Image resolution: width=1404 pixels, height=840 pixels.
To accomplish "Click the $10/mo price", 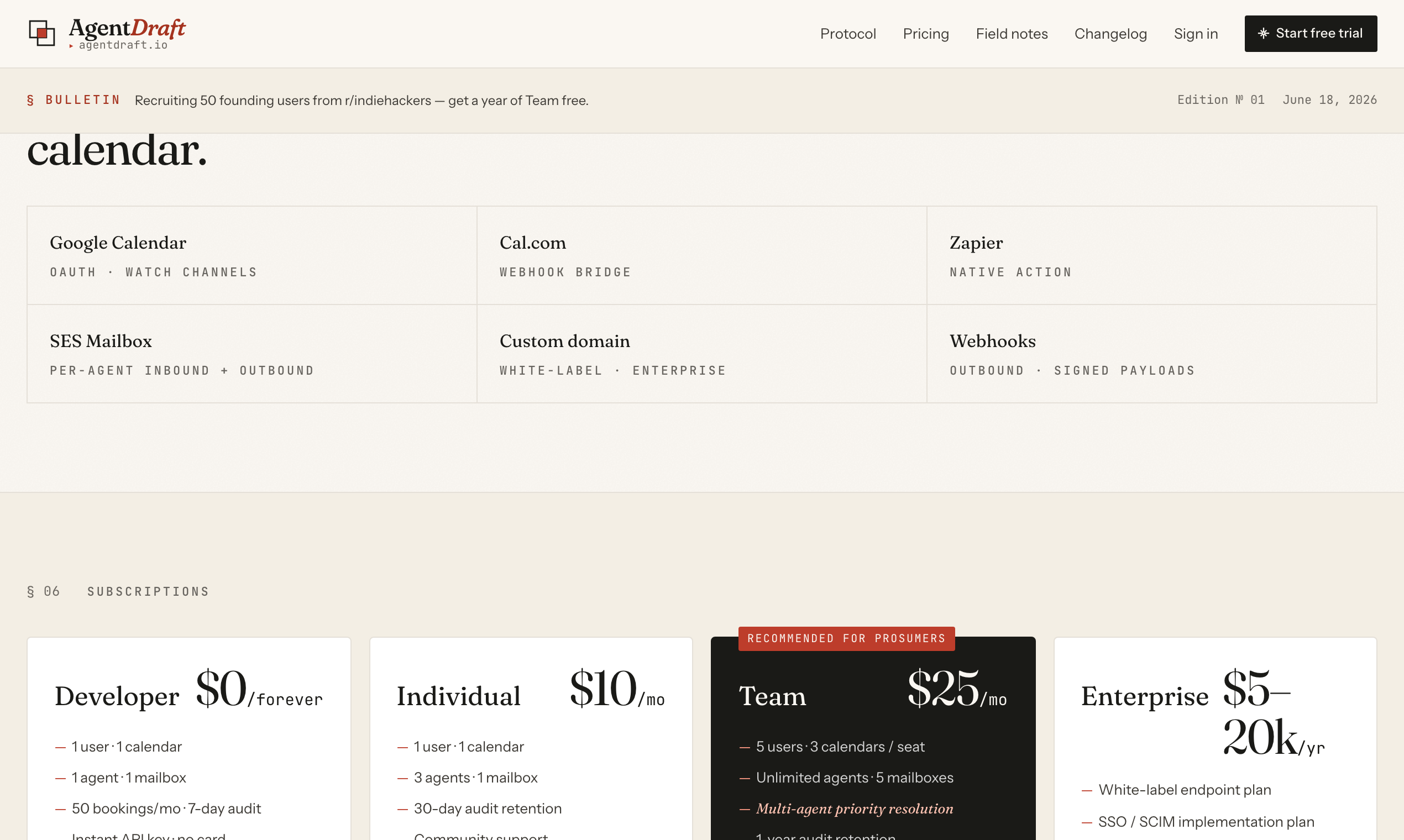I will (616, 689).
